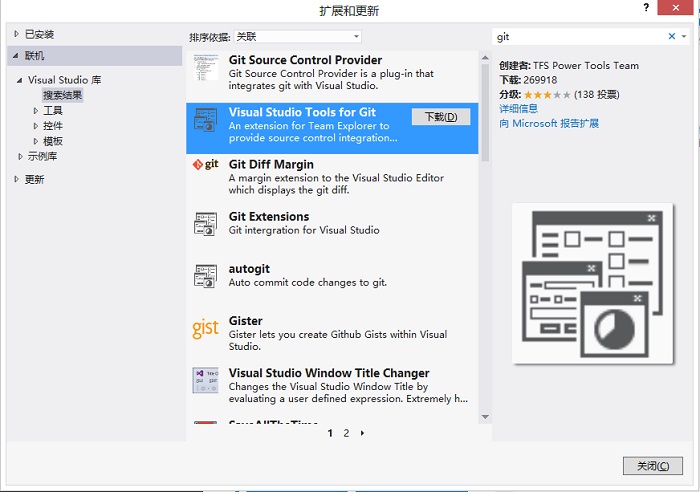Select 搜索结果 in the tree

tap(62, 95)
